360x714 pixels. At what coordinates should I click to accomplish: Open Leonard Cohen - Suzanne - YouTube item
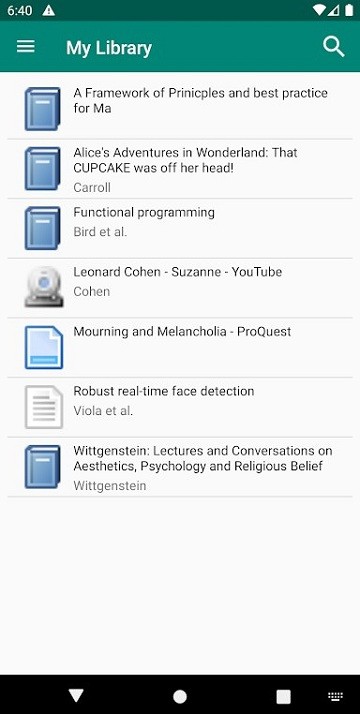(180, 288)
